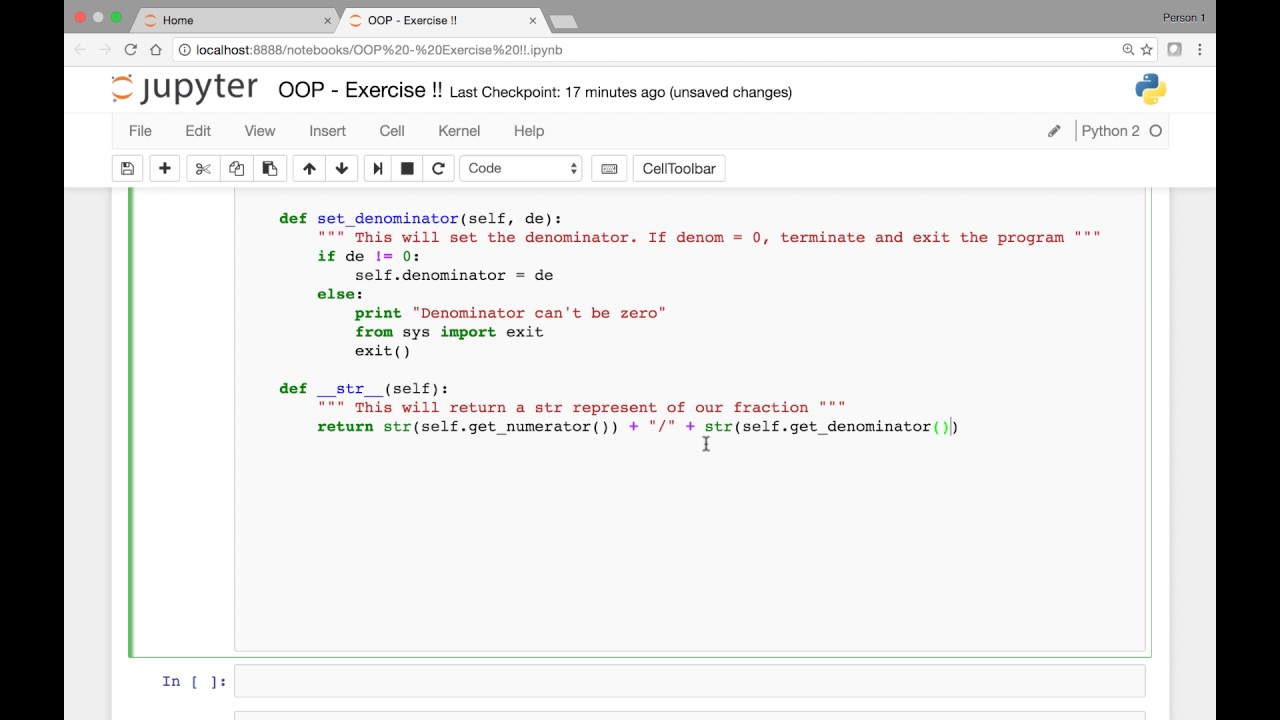Switch to the Home browser tab
Viewport: 1280px width, 720px height.
[235, 20]
